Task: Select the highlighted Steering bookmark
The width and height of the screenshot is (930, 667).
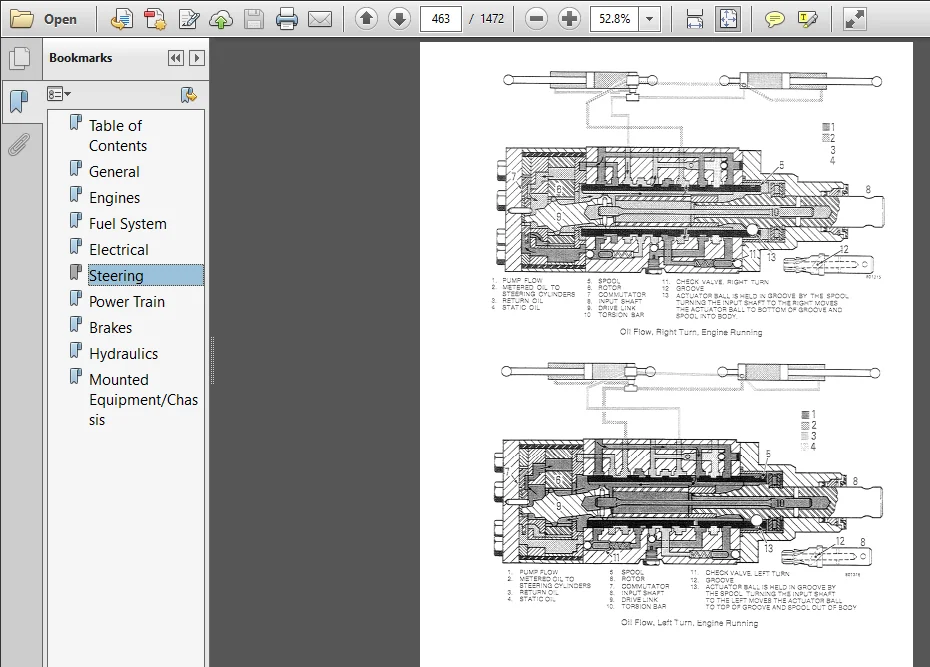Action: (x=145, y=276)
